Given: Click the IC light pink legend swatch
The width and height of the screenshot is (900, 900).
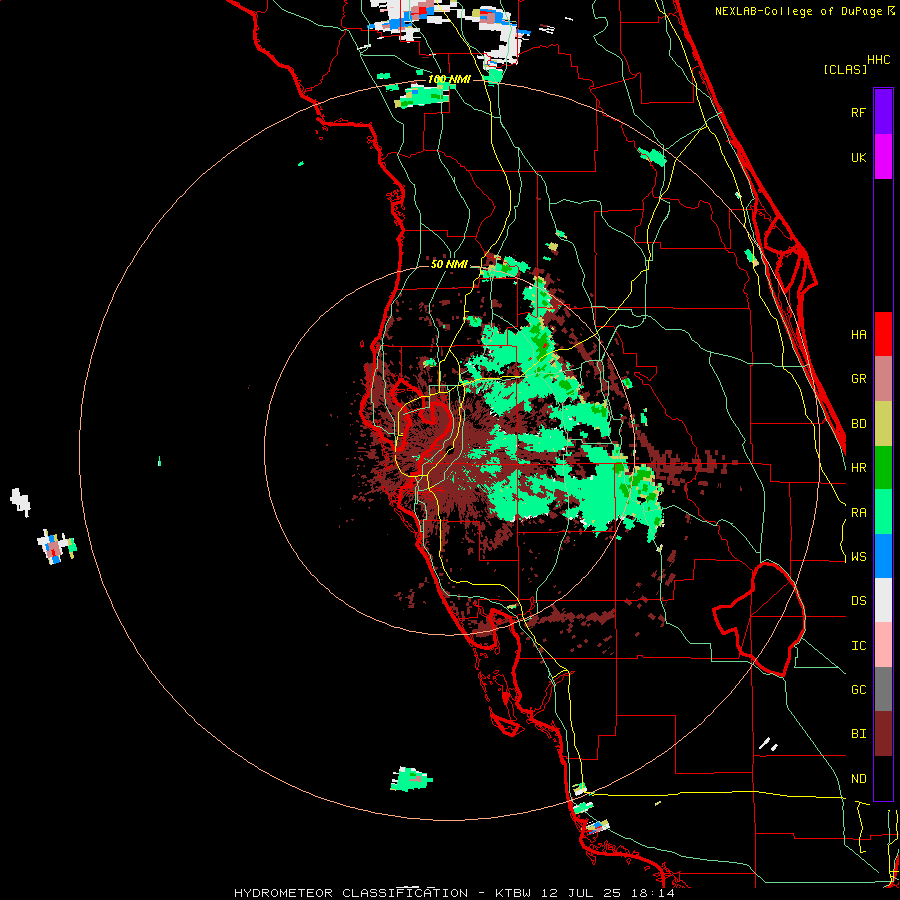Looking at the screenshot, I should [883, 645].
